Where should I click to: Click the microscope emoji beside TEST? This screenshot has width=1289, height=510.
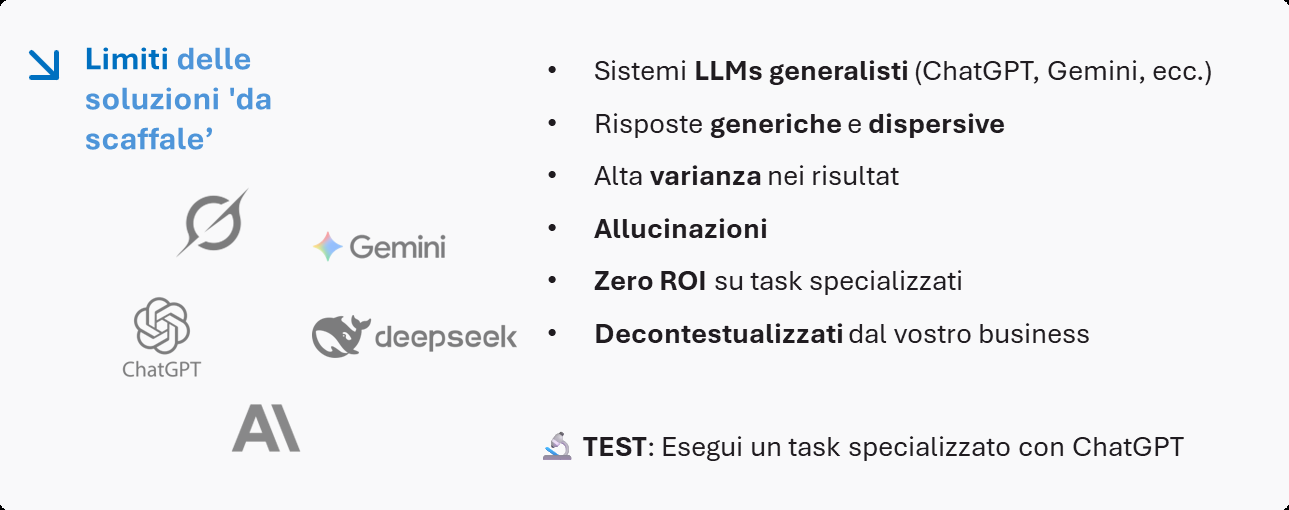coord(557,446)
